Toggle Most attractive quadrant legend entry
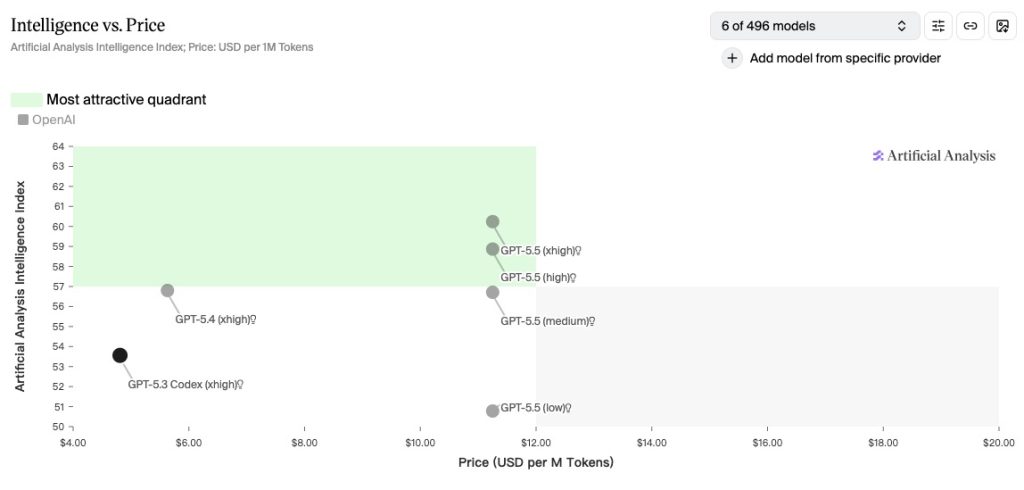Screen dimensions: 1024x490 click(126, 99)
